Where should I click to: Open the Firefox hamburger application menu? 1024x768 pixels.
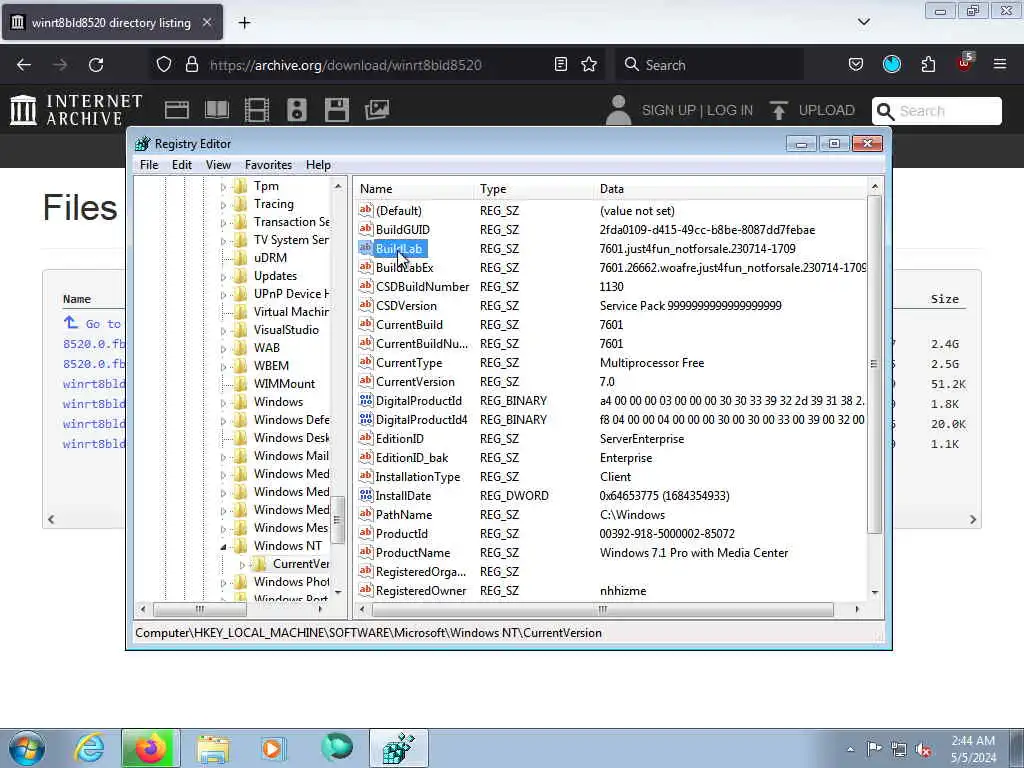point(1000,65)
